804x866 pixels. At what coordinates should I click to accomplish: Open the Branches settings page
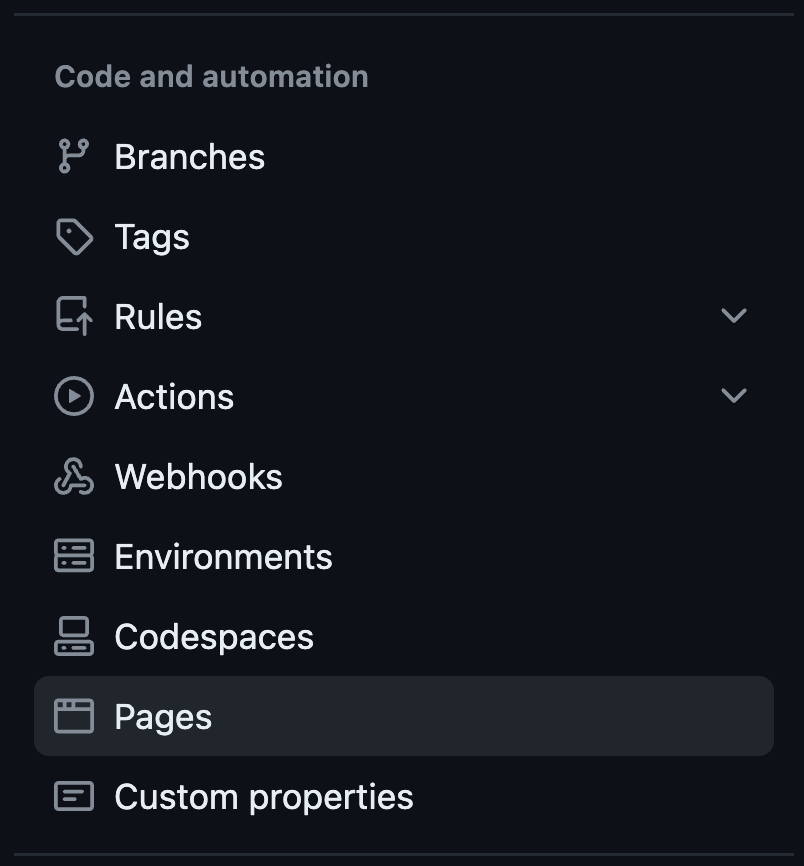[x=189, y=157]
